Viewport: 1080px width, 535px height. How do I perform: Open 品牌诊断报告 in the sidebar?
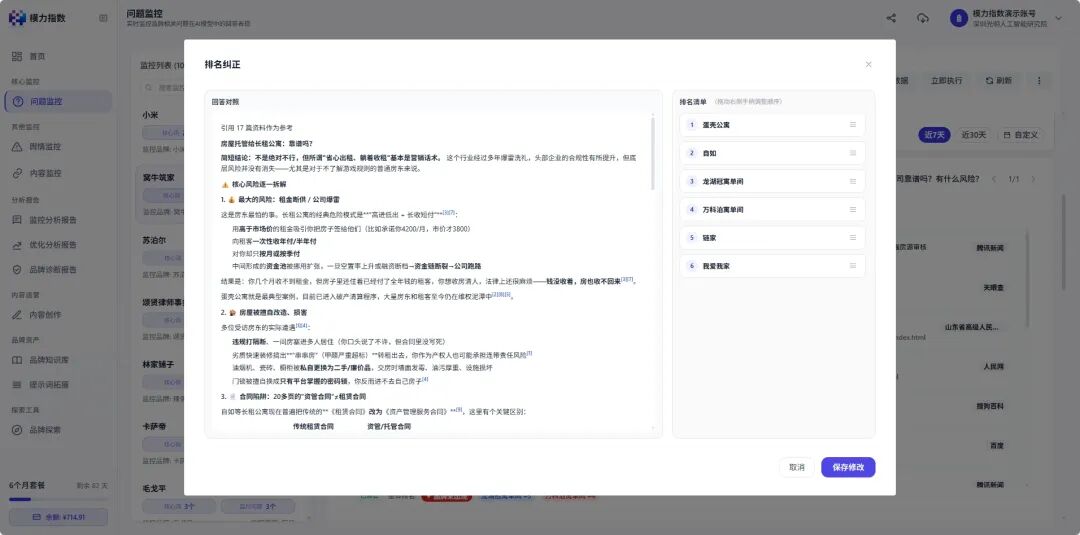point(58,269)
